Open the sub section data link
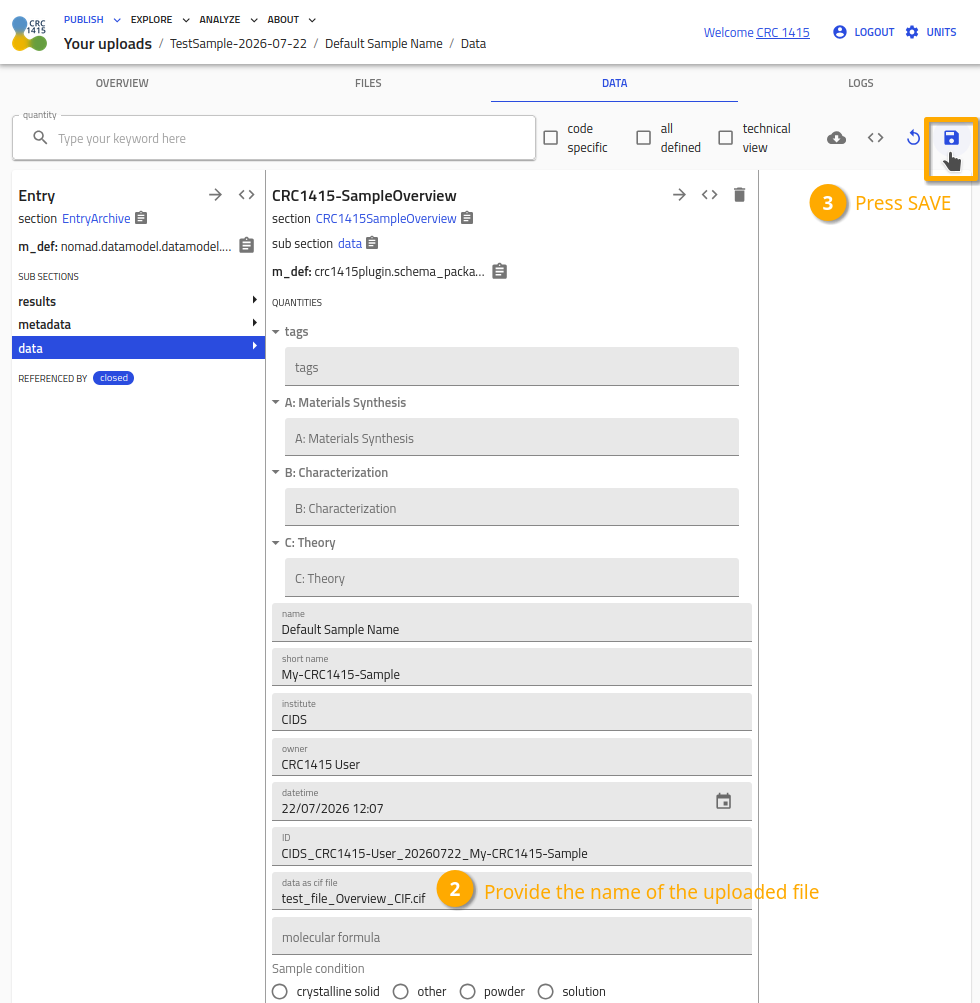This screenshot has height=1003, width=980. coord(350,244)
